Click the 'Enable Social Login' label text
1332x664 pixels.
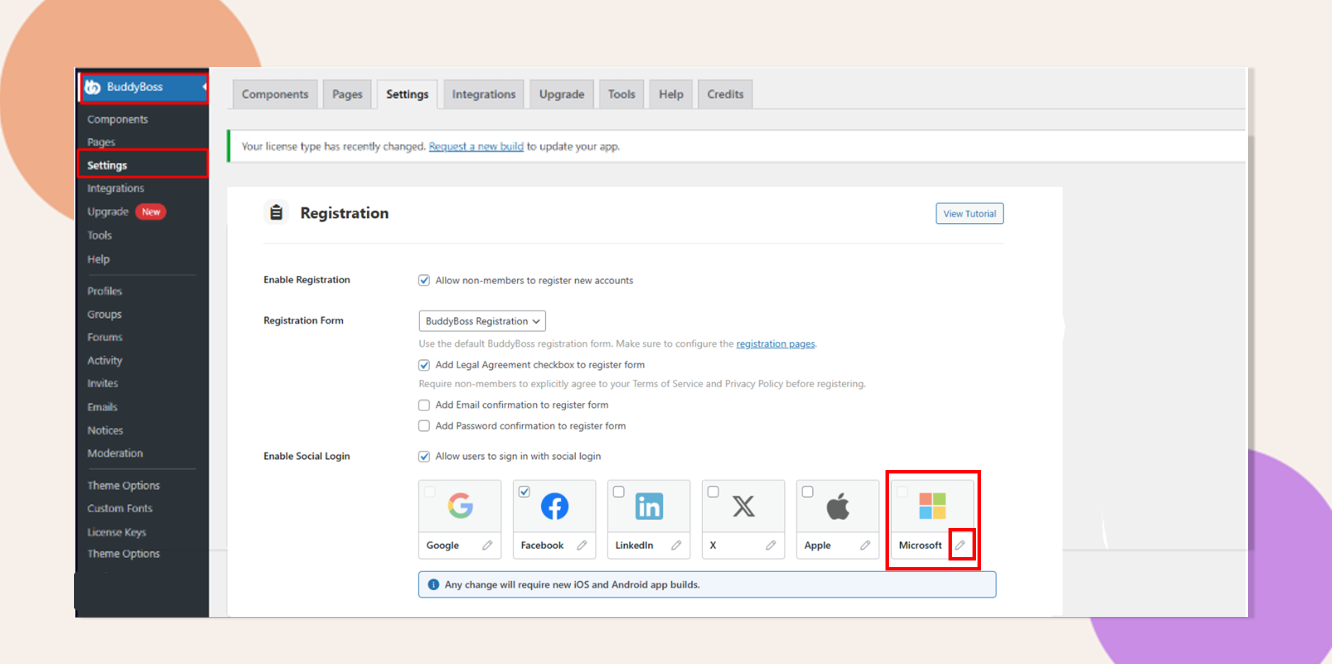click(306, 456)
